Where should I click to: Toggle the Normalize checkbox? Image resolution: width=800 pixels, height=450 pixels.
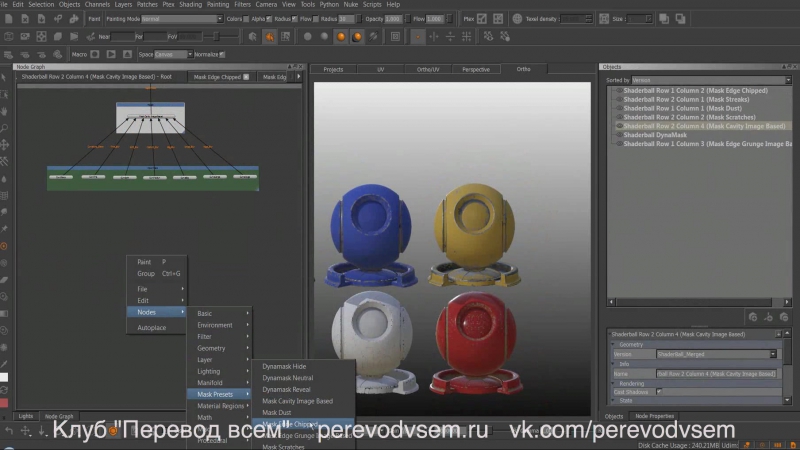222,55
